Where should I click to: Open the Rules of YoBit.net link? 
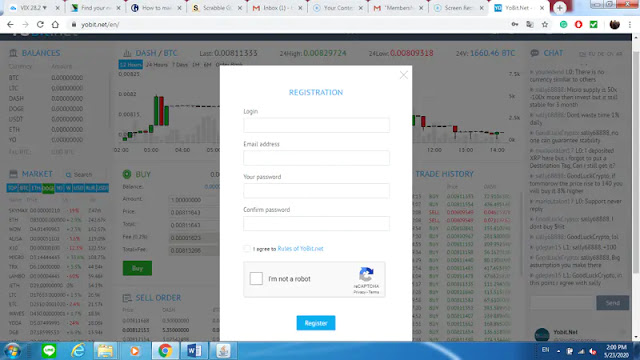[300, 249]
